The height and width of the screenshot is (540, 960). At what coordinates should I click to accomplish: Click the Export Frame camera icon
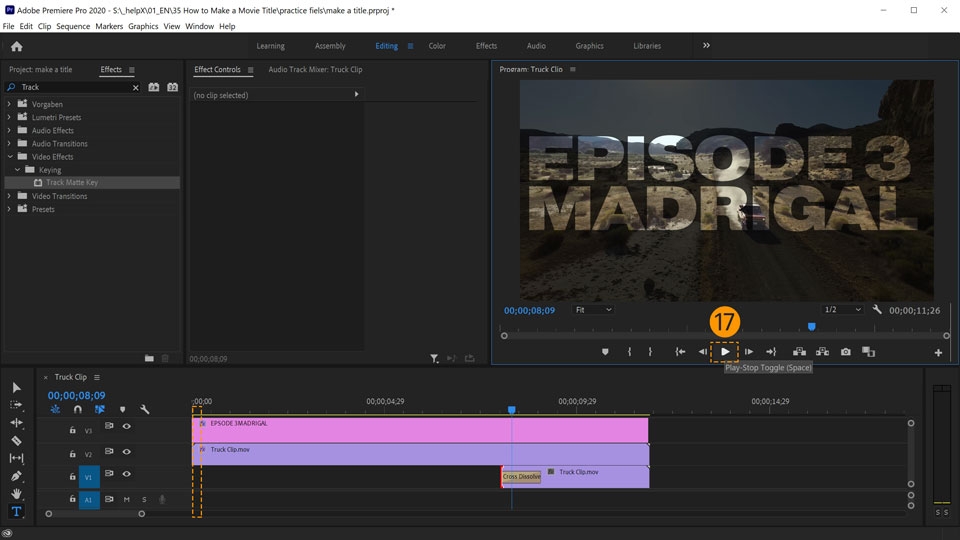(x=846, y=352)
